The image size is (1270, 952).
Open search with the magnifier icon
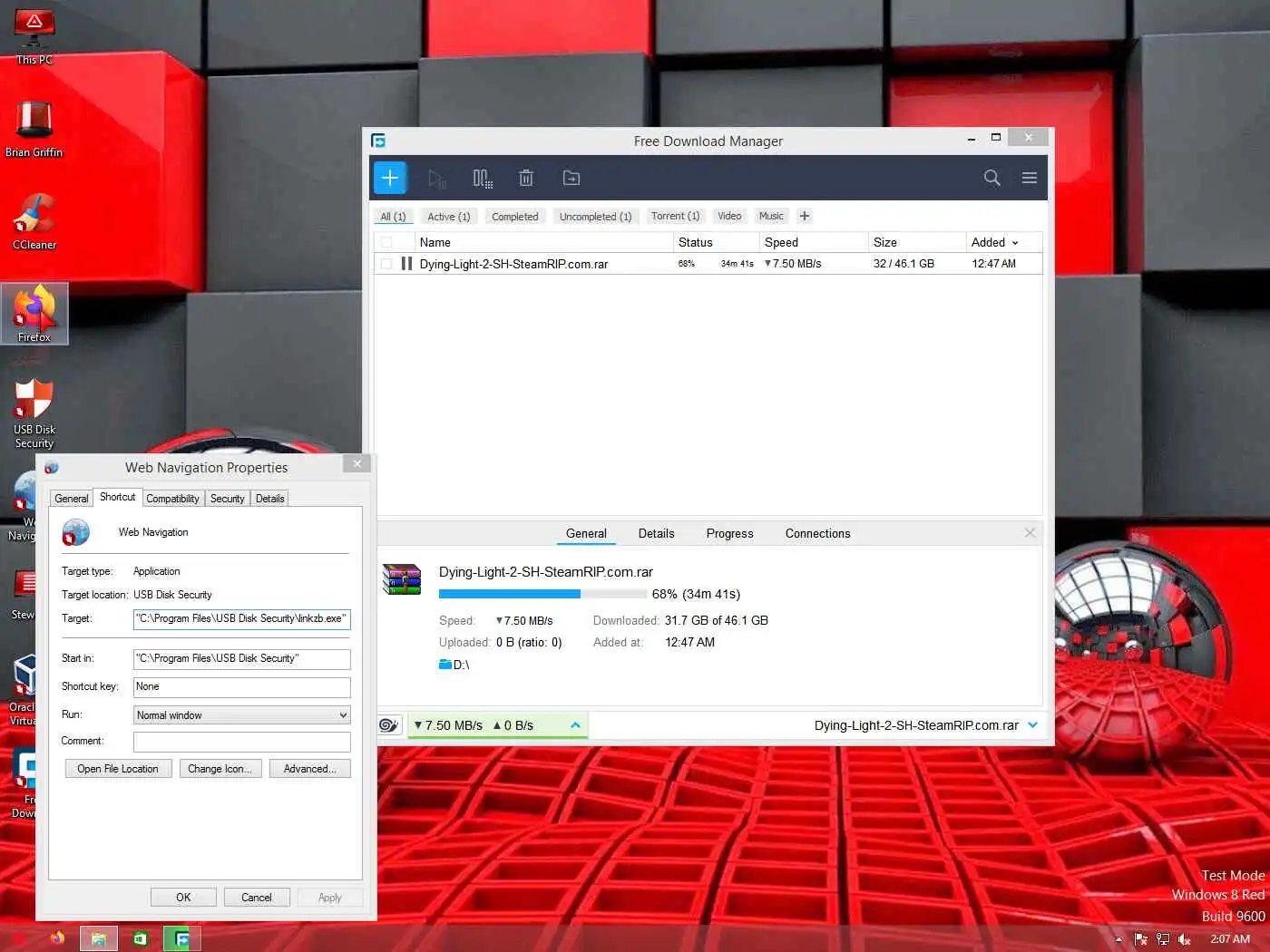(992, 178)
